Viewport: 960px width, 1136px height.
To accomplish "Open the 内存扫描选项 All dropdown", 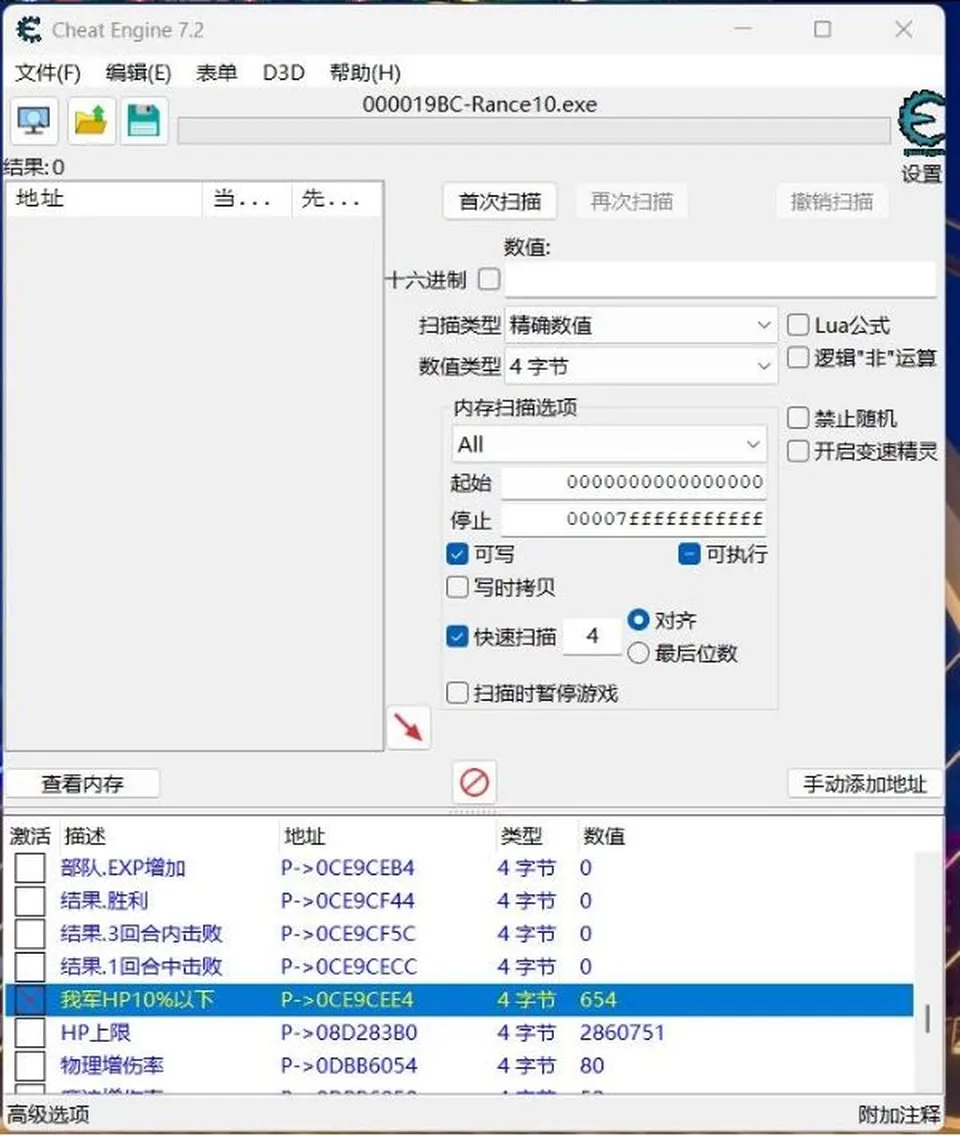I will pyautogui.click(x=609, y=444).
